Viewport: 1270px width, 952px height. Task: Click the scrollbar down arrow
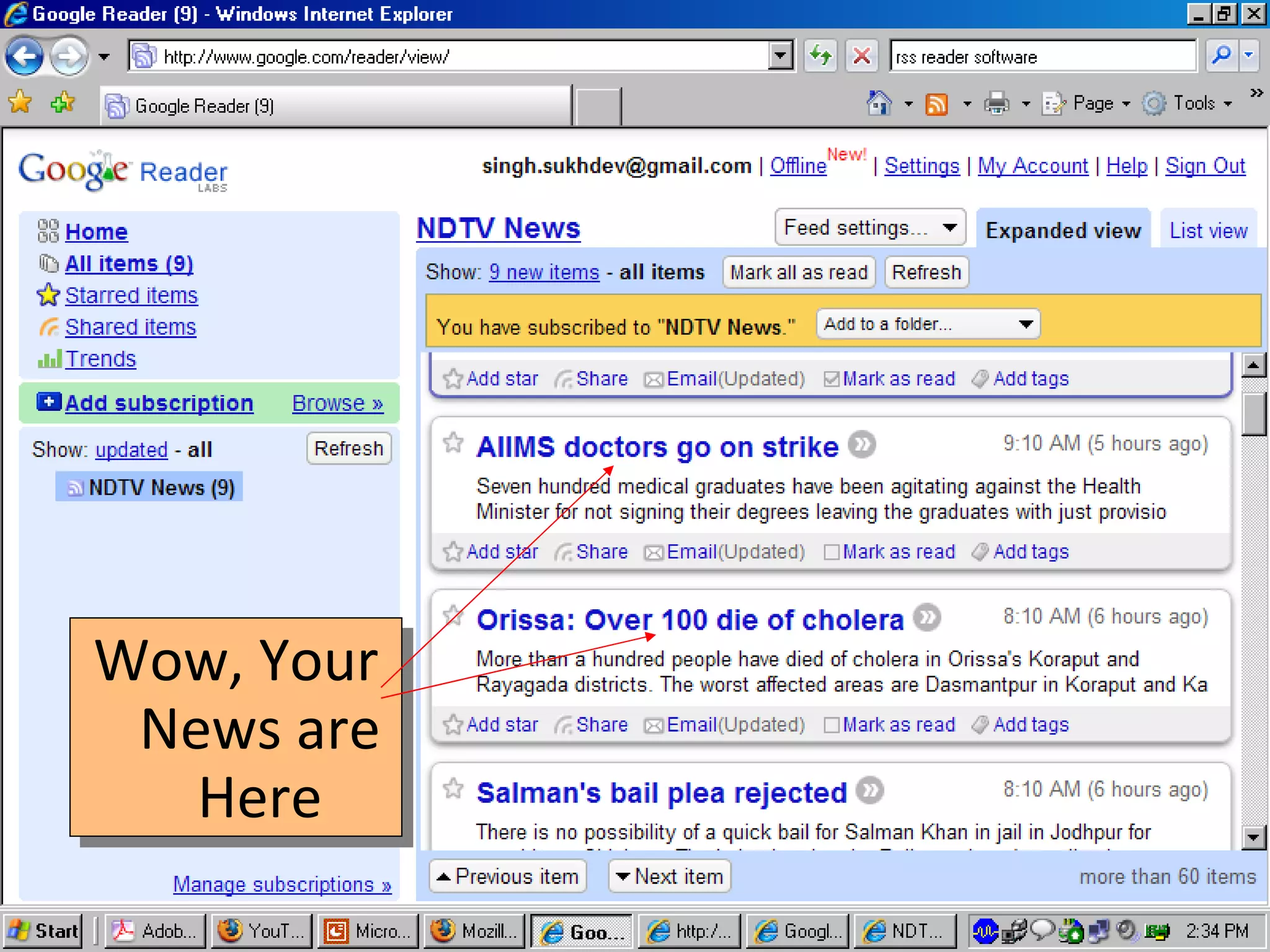(x=1253, y=838)
